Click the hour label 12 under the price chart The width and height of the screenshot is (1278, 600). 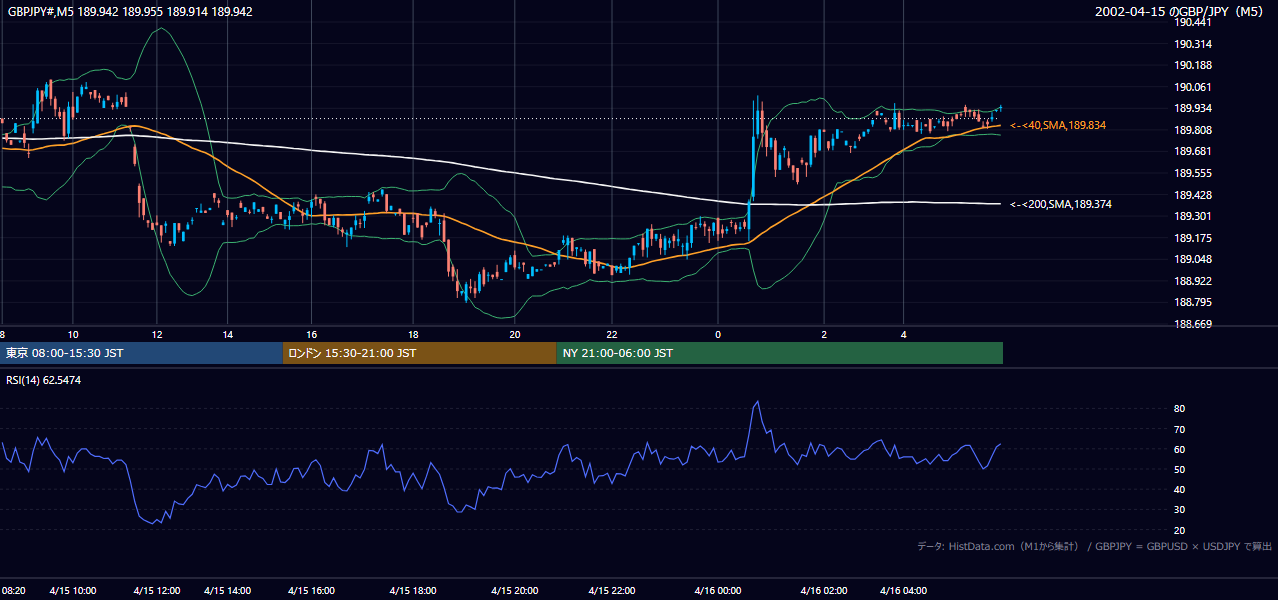[157, 334]
